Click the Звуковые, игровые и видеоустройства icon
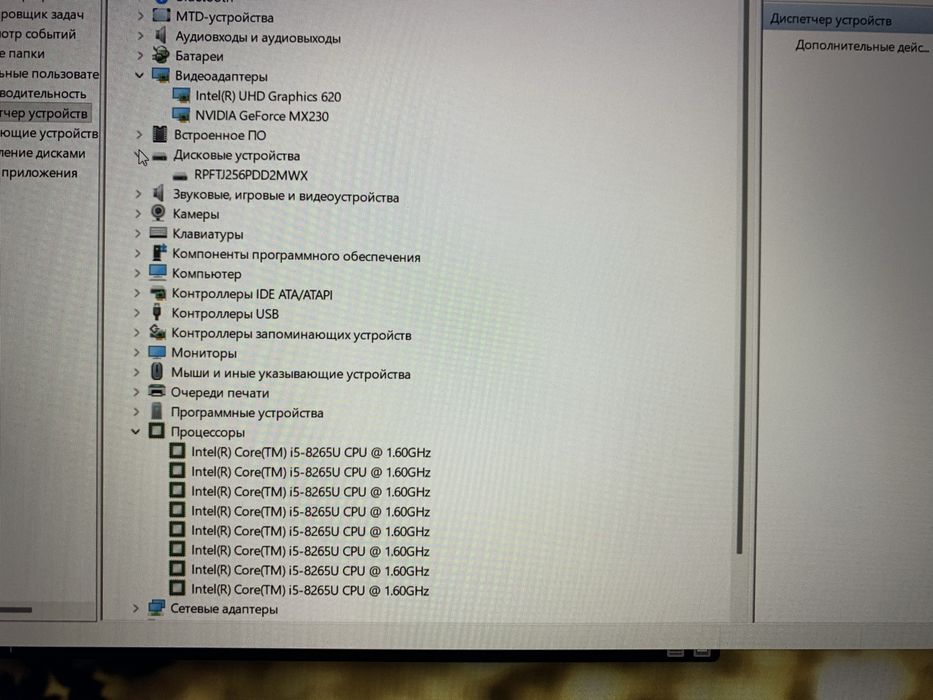The height and width of the screenshot is (700, 933). (158, 193)
